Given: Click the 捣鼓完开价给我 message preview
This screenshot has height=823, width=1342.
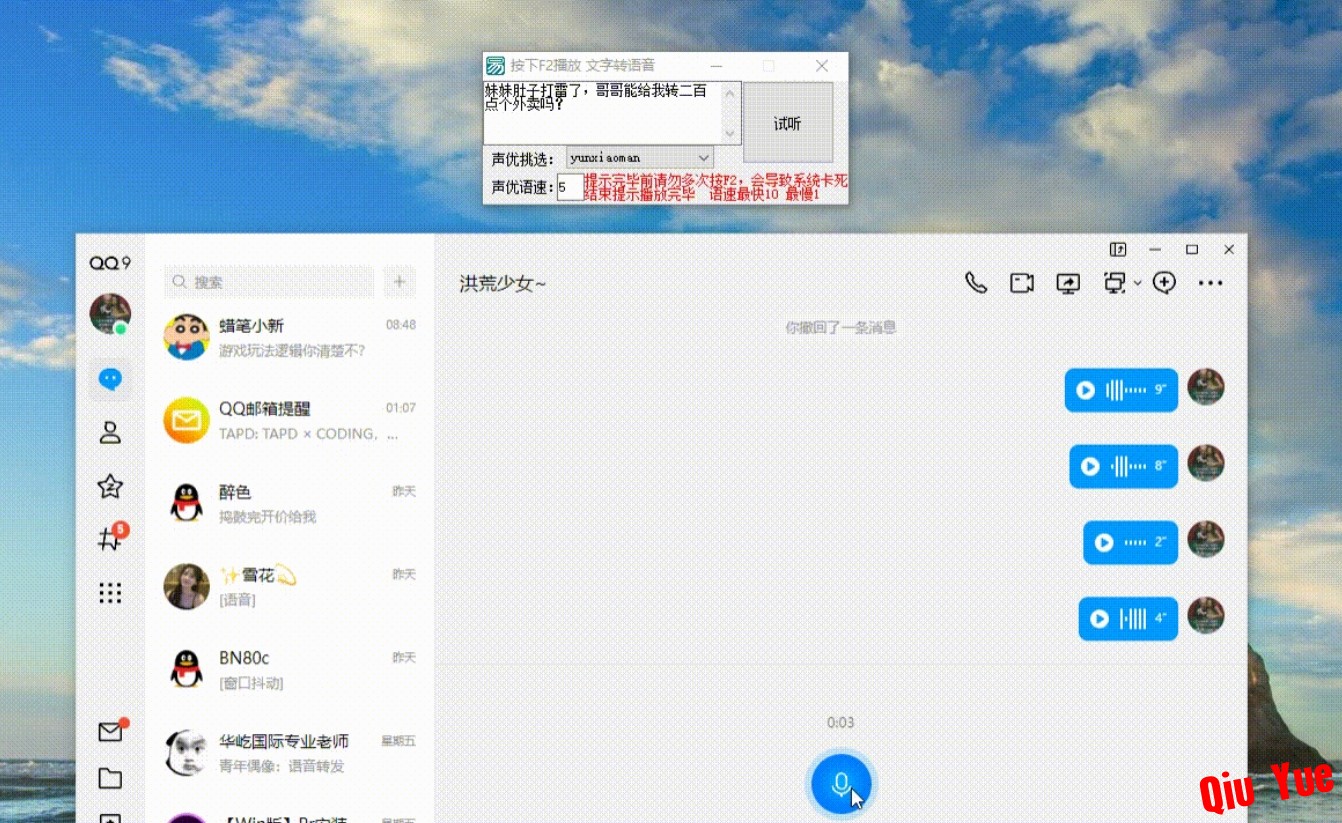Looking at the screenshot, I should (267, 517).
